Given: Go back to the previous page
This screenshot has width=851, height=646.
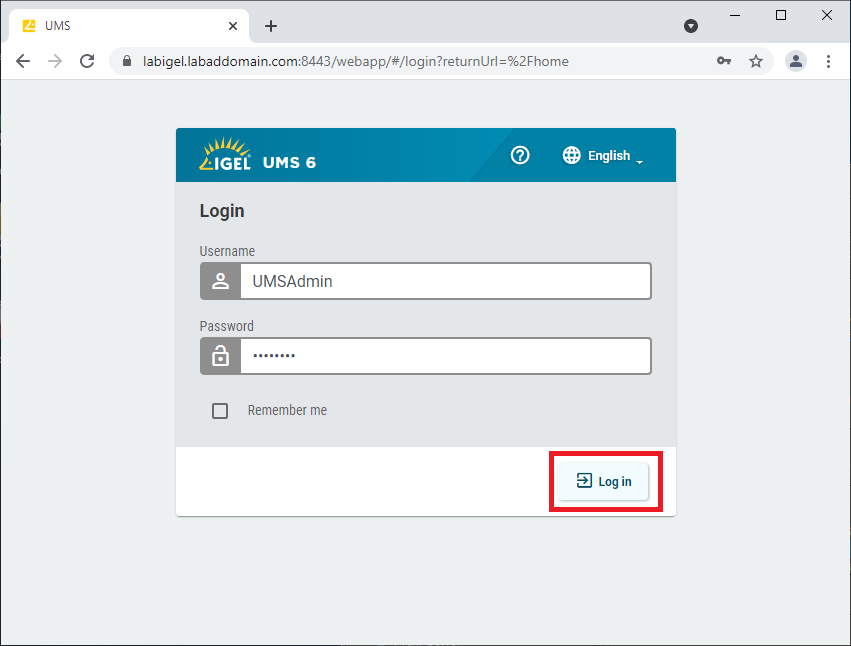Looking at the screenshot, I should tap(23, 61).
